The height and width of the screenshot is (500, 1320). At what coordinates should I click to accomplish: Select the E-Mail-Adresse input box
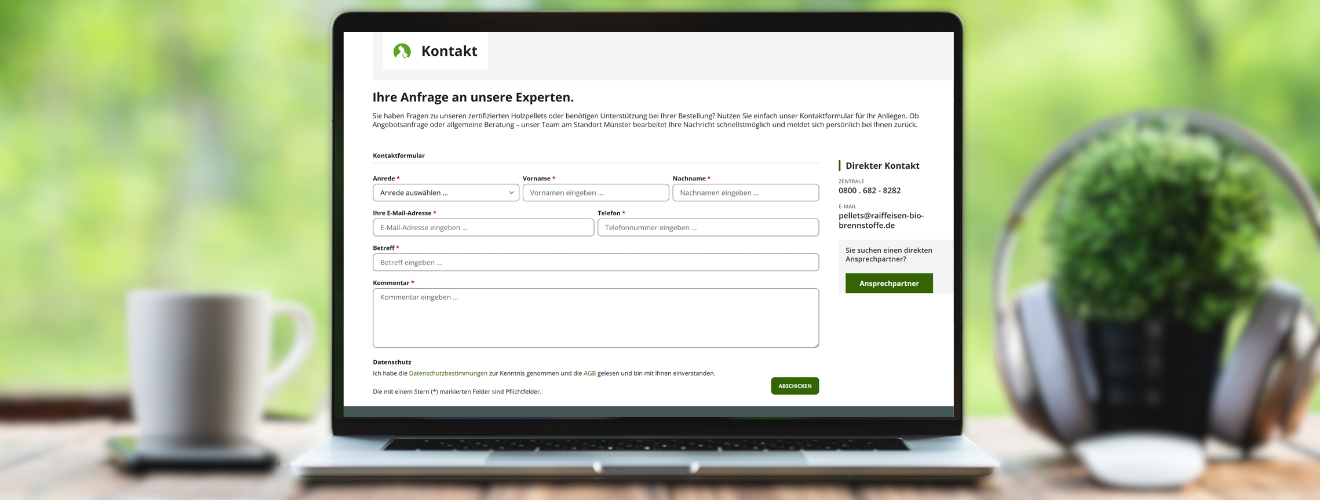click(483, 228)
